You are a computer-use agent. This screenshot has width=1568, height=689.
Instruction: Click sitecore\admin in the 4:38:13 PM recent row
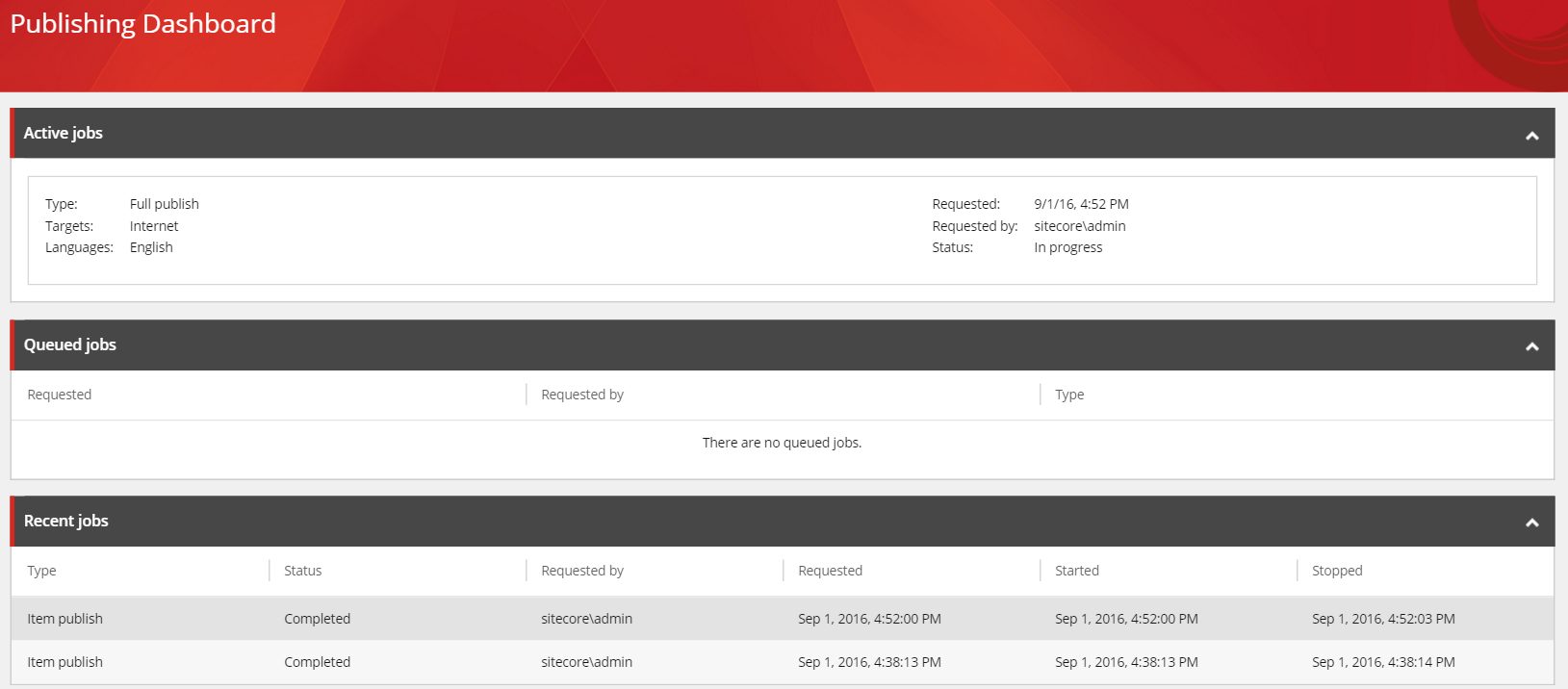[587, 662]
